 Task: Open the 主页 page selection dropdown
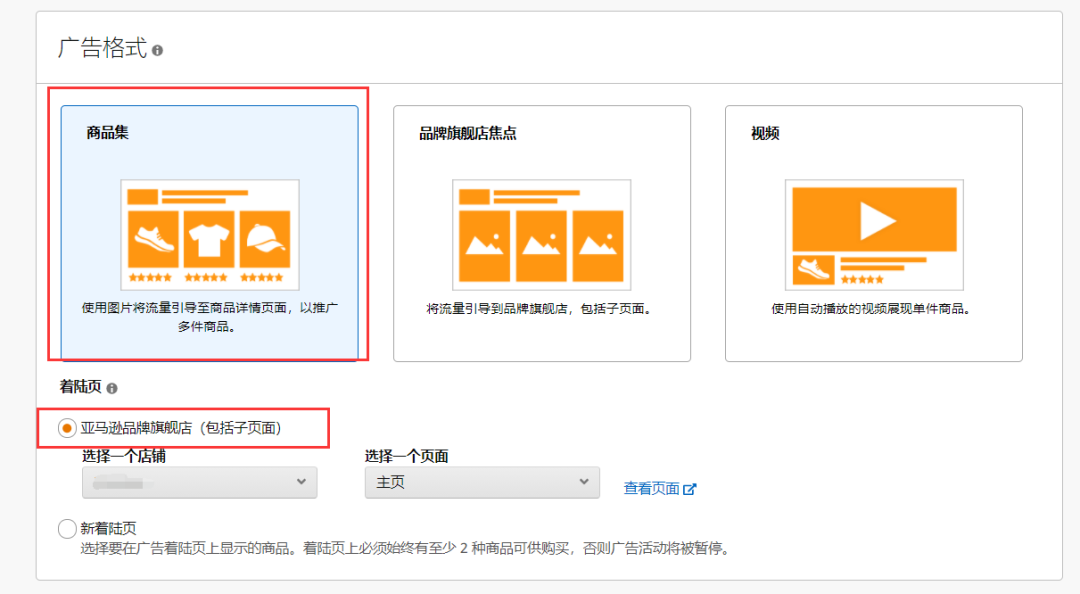[x=481, y=483]
